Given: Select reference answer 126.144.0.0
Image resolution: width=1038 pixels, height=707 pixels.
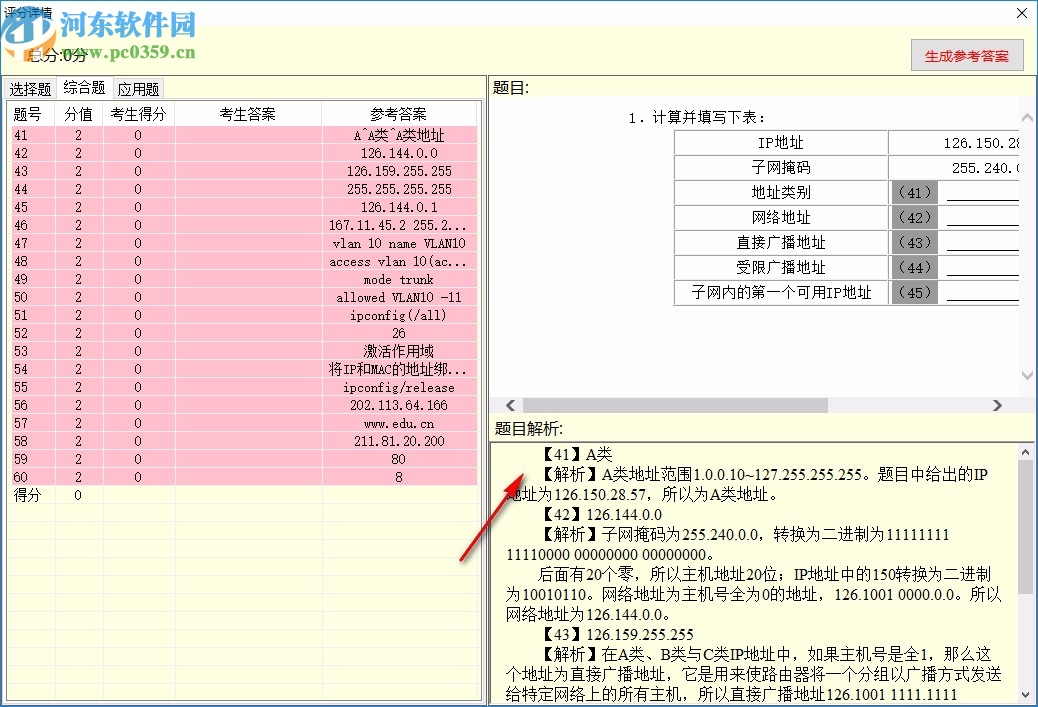Looking at the screenshot, I should pyautogui.click(x=399, y=153).
